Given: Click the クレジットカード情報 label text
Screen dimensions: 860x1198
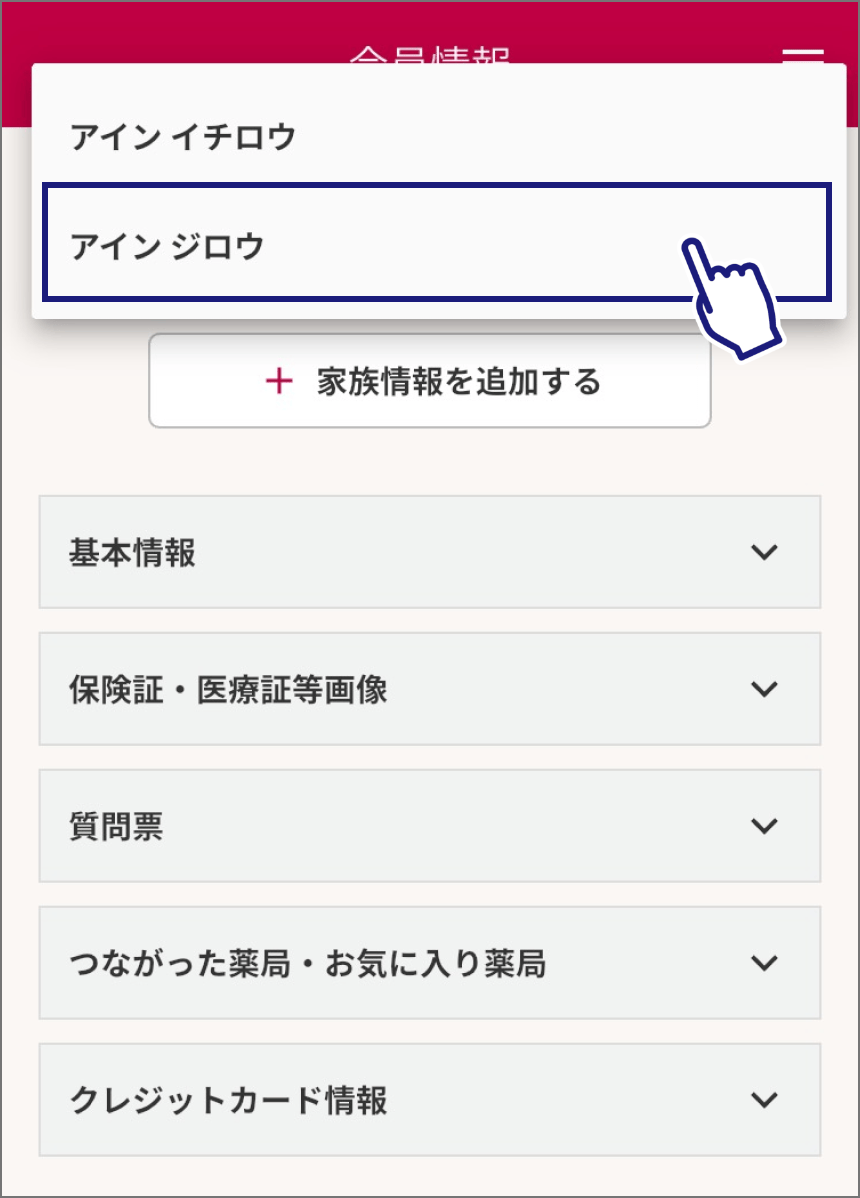Looking at the screenshot, I should pos(229,1101).
